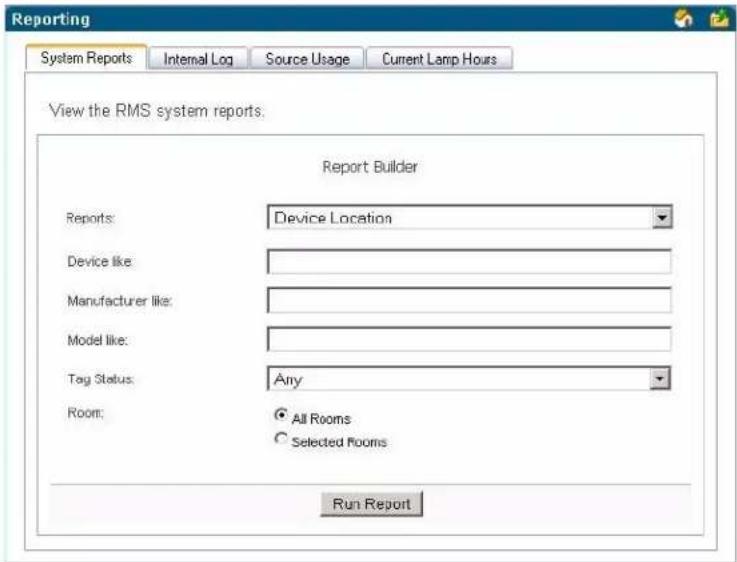The height and width of the screenshot is (562, 737).
Task: Open the Current Lamp Hours tab
Action: [439, 59]
